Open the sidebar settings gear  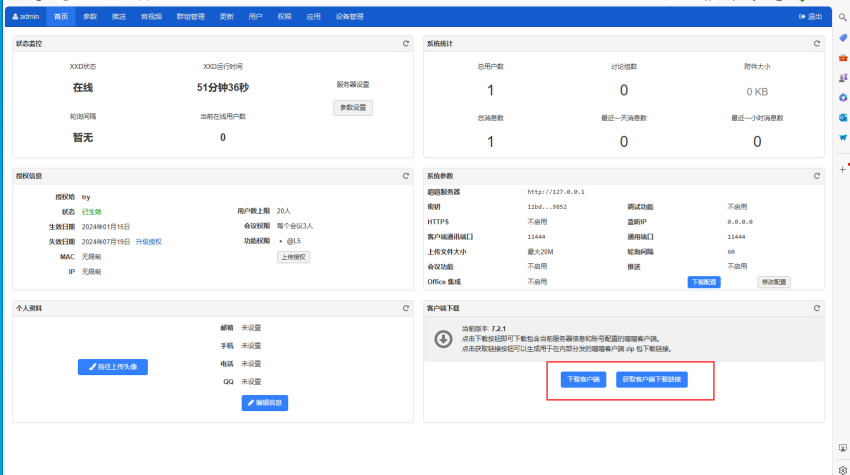tap(843, 467)
